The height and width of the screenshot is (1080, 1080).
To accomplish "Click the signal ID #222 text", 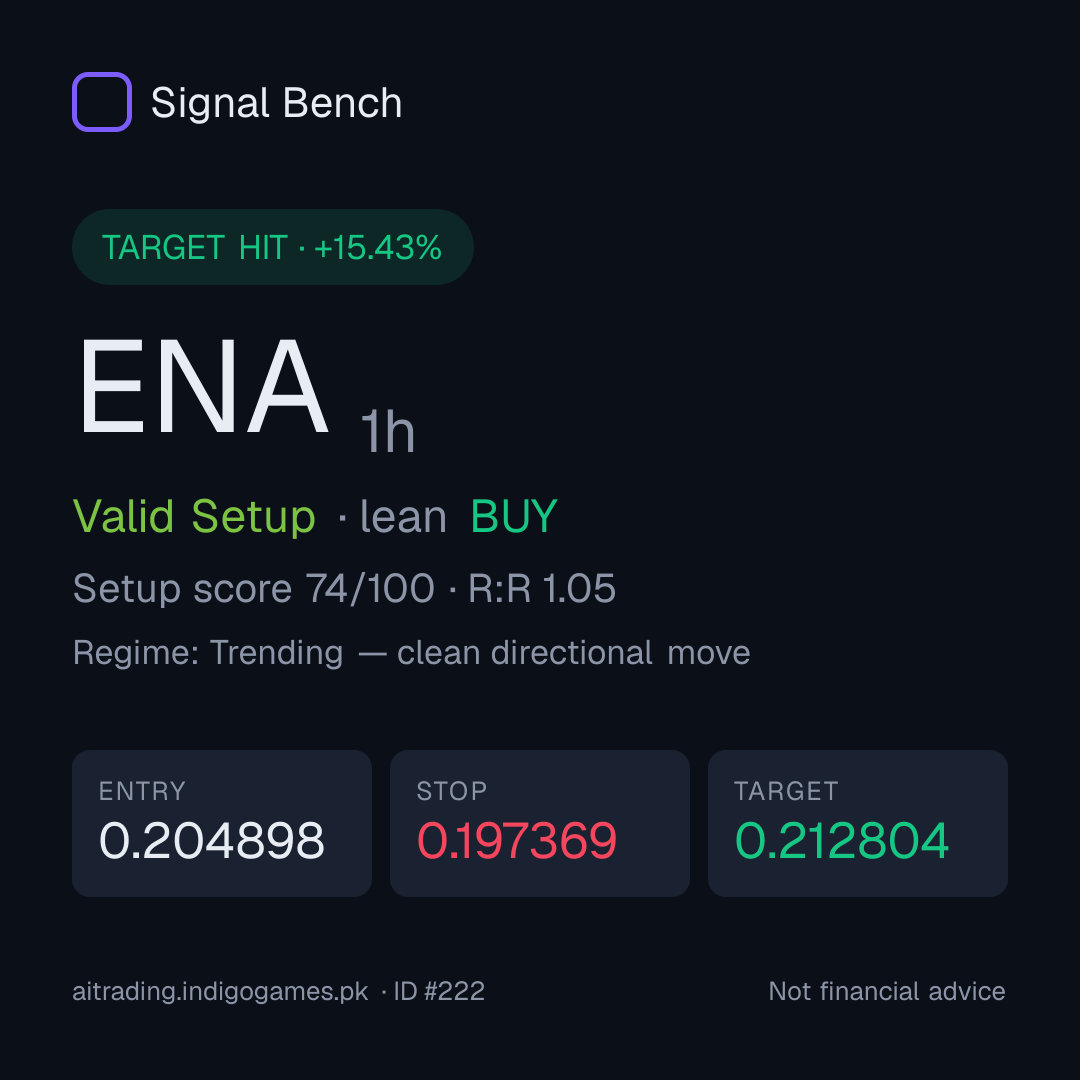I will 439,992.
